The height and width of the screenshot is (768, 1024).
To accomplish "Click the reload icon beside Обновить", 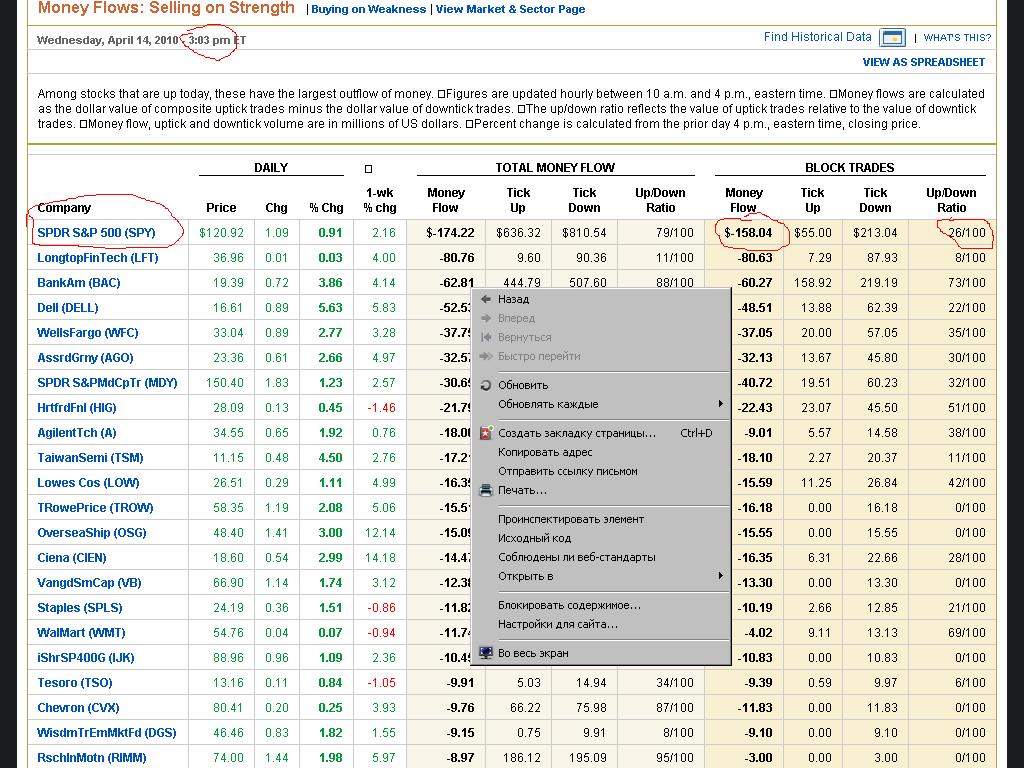I will pos(486,385).
